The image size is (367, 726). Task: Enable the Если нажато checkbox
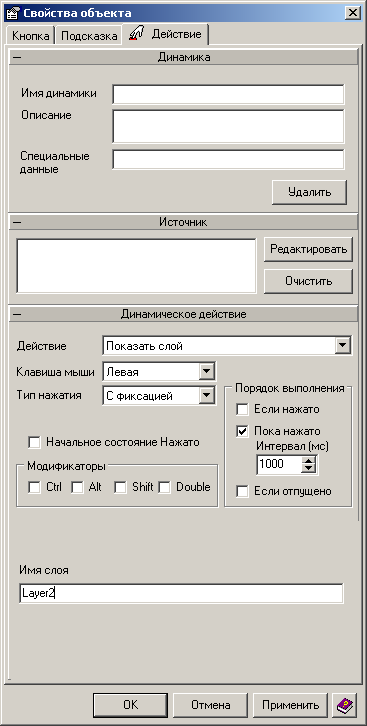[x=242, y=409]
